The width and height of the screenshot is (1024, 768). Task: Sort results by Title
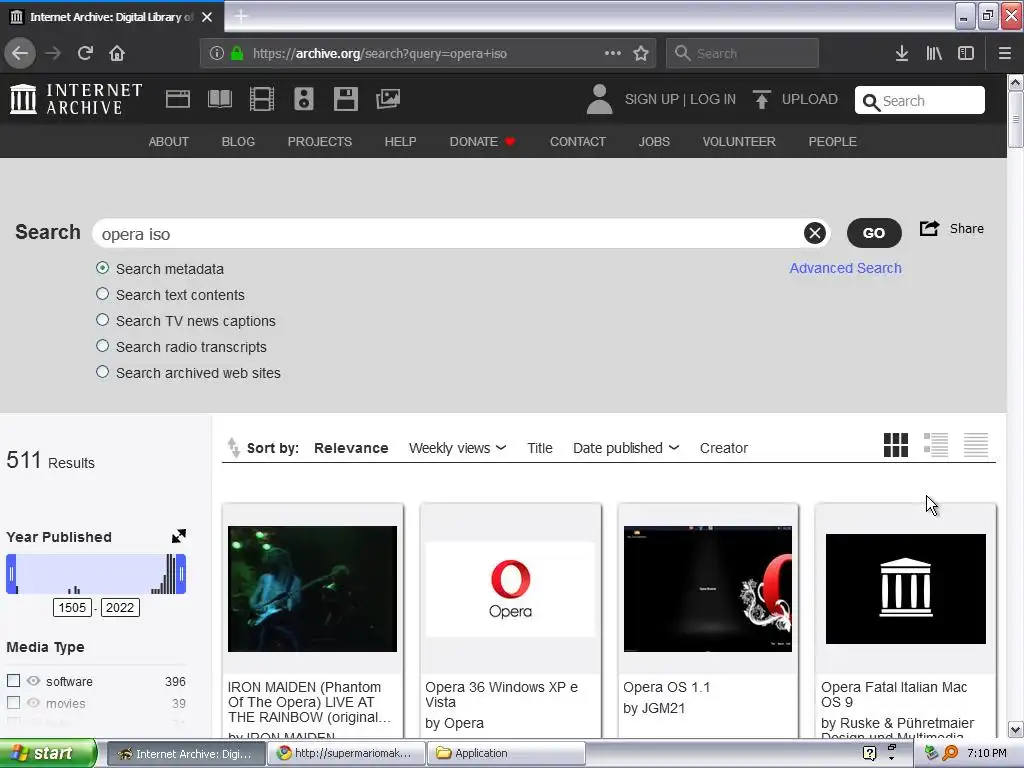539,448
